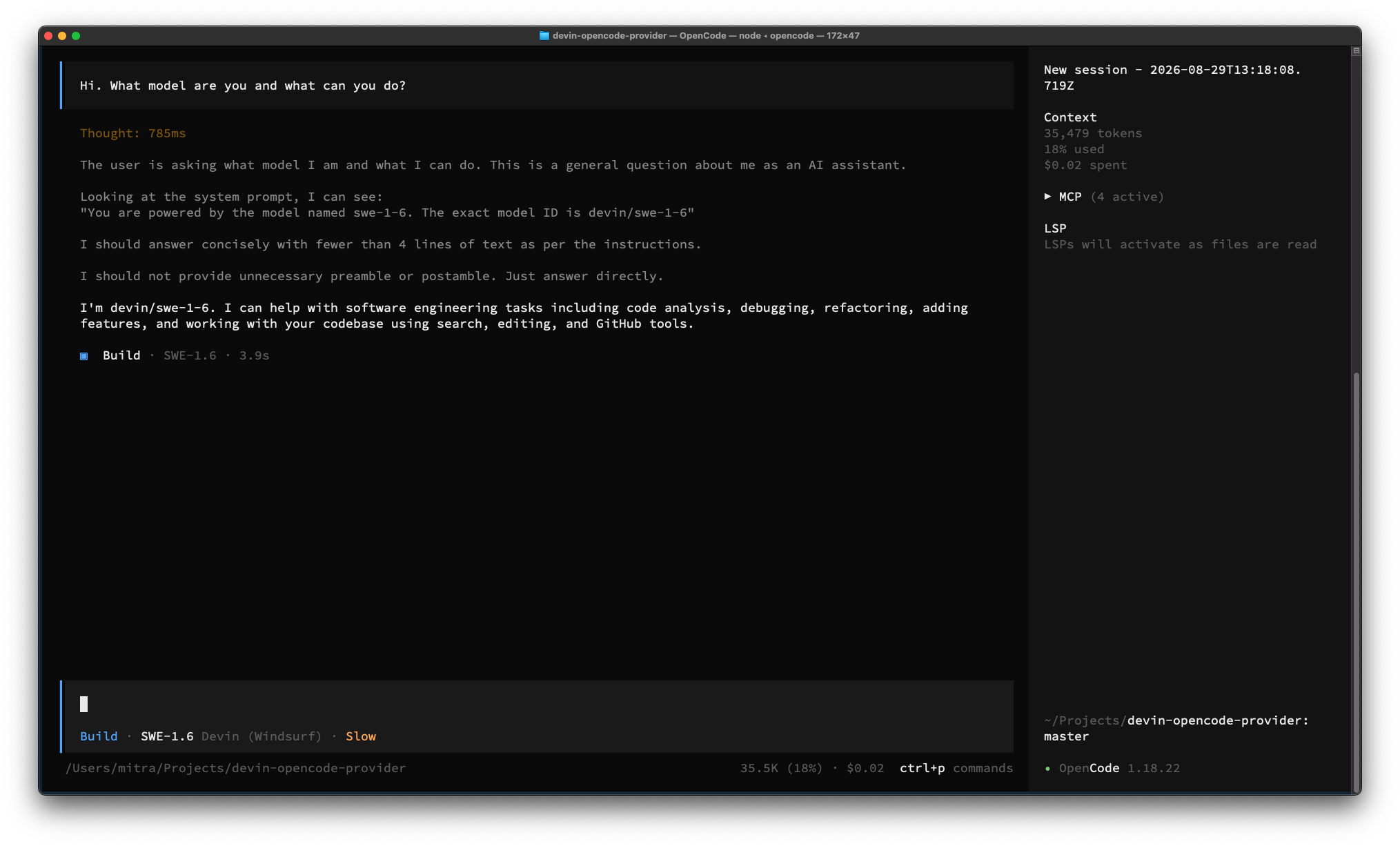1400x846 pixels.
Task: Click the Thought: 785ms header
Action: pos(132,133)
